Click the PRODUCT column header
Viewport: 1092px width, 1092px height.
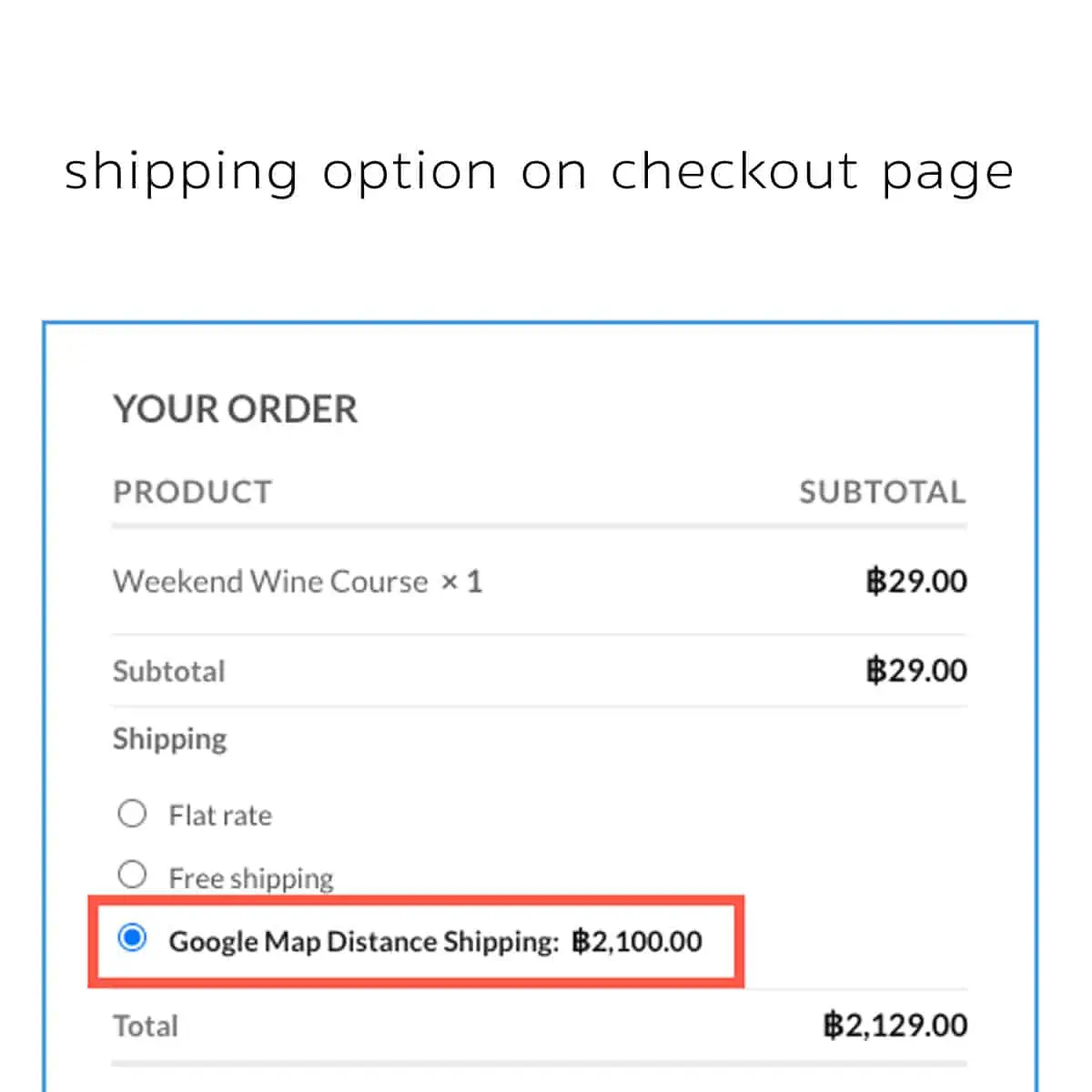[192, 492]
